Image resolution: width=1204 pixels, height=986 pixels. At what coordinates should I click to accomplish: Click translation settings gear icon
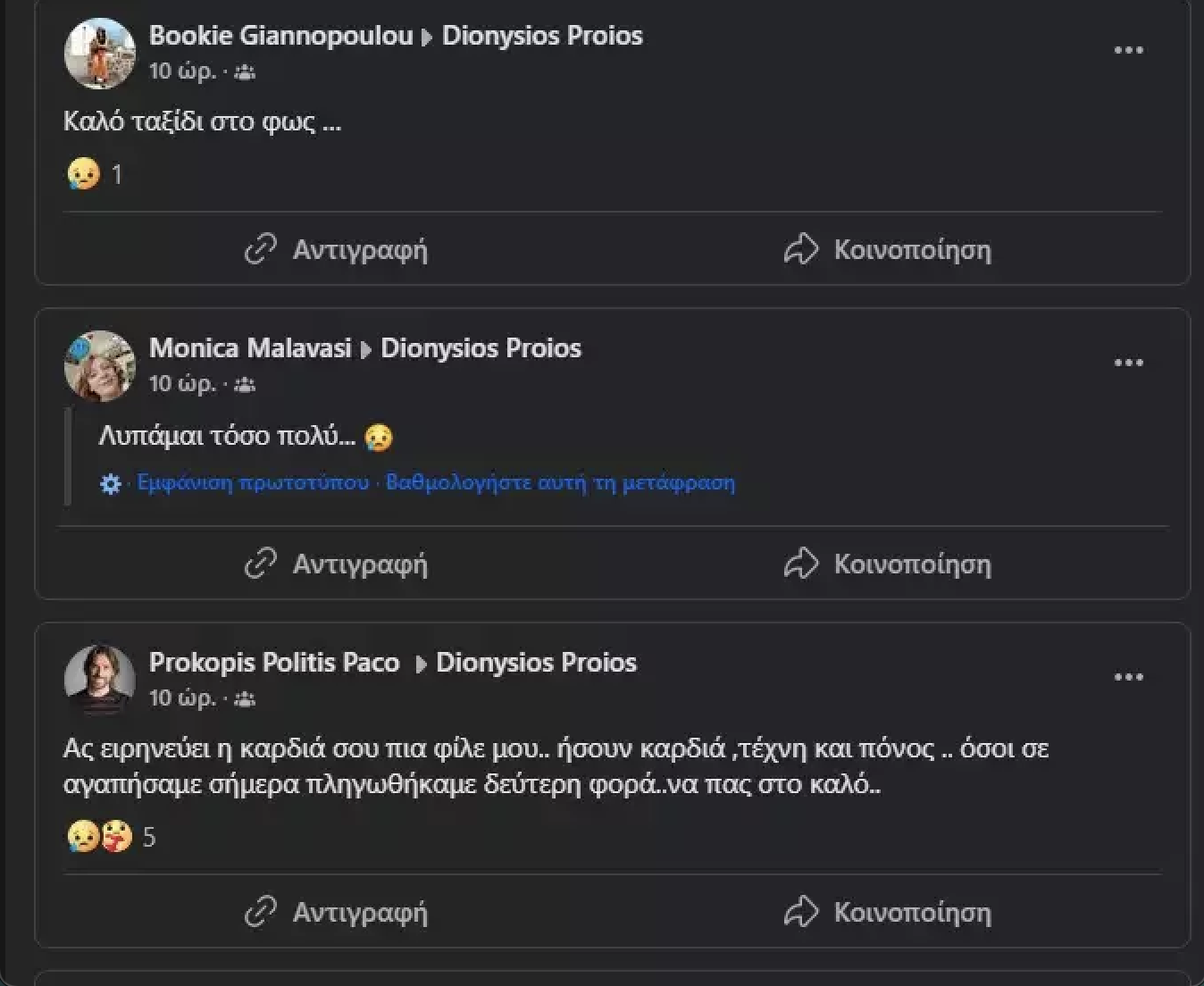pos(111,484)
